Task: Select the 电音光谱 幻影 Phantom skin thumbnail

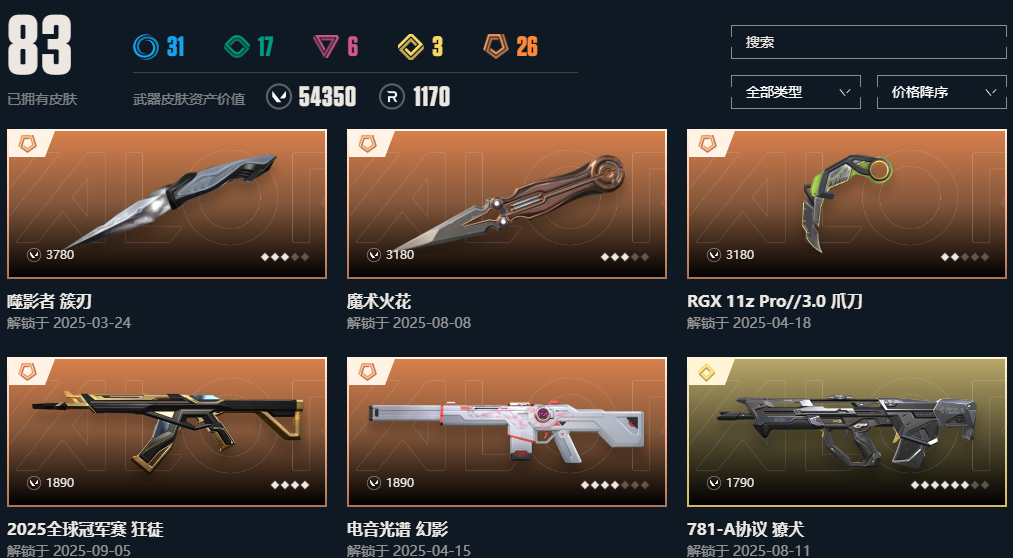Action: pos(506,432)
